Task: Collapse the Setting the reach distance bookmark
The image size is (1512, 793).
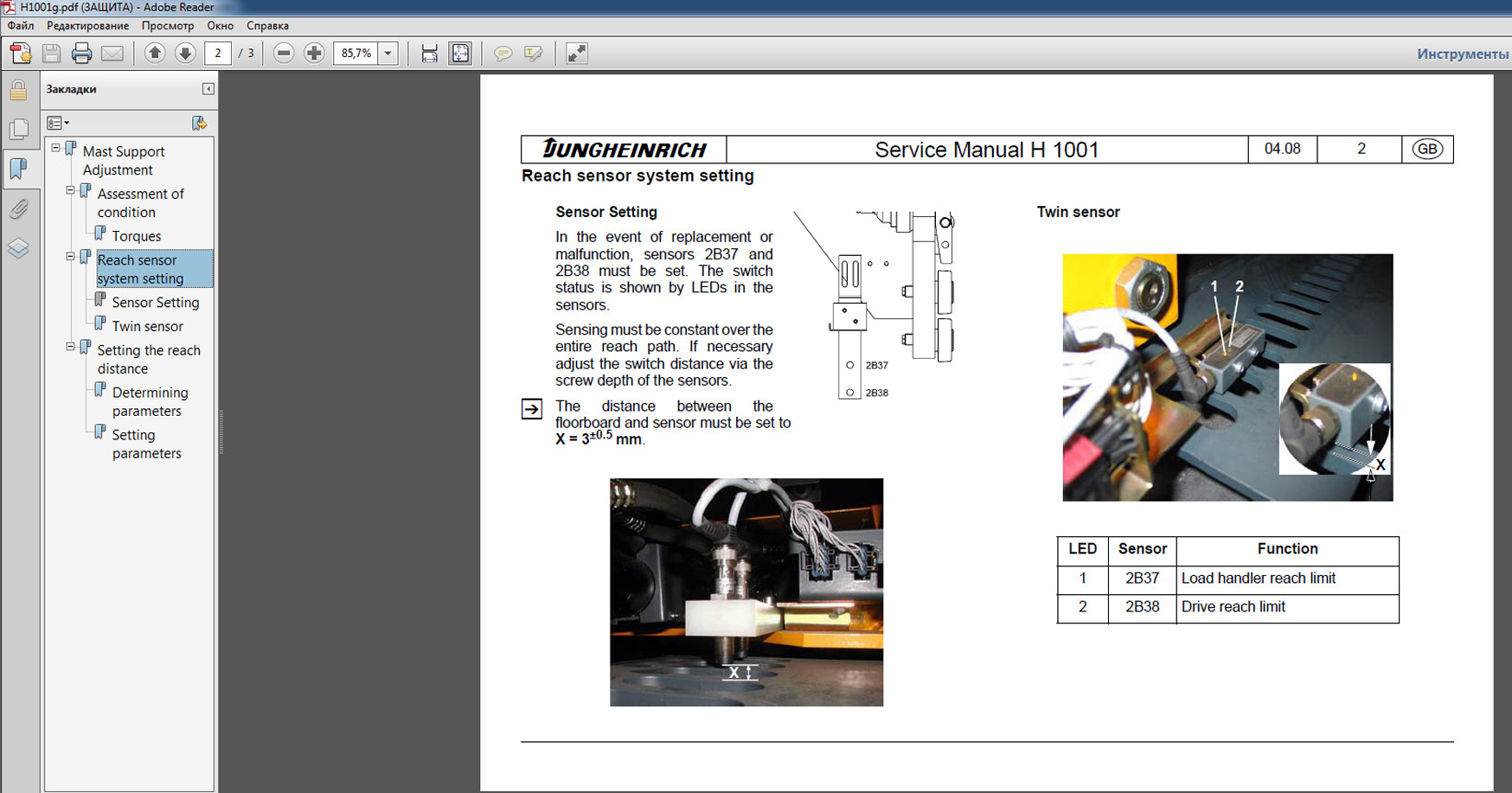Action: pyautogui.click(x=71, y=347)
